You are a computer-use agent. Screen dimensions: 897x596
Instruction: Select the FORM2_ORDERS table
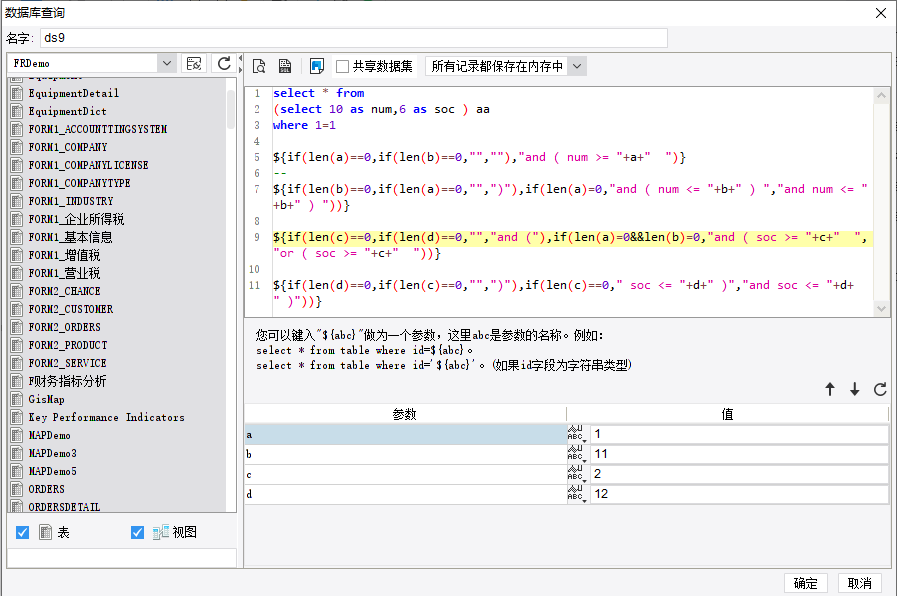click(64, 327)
